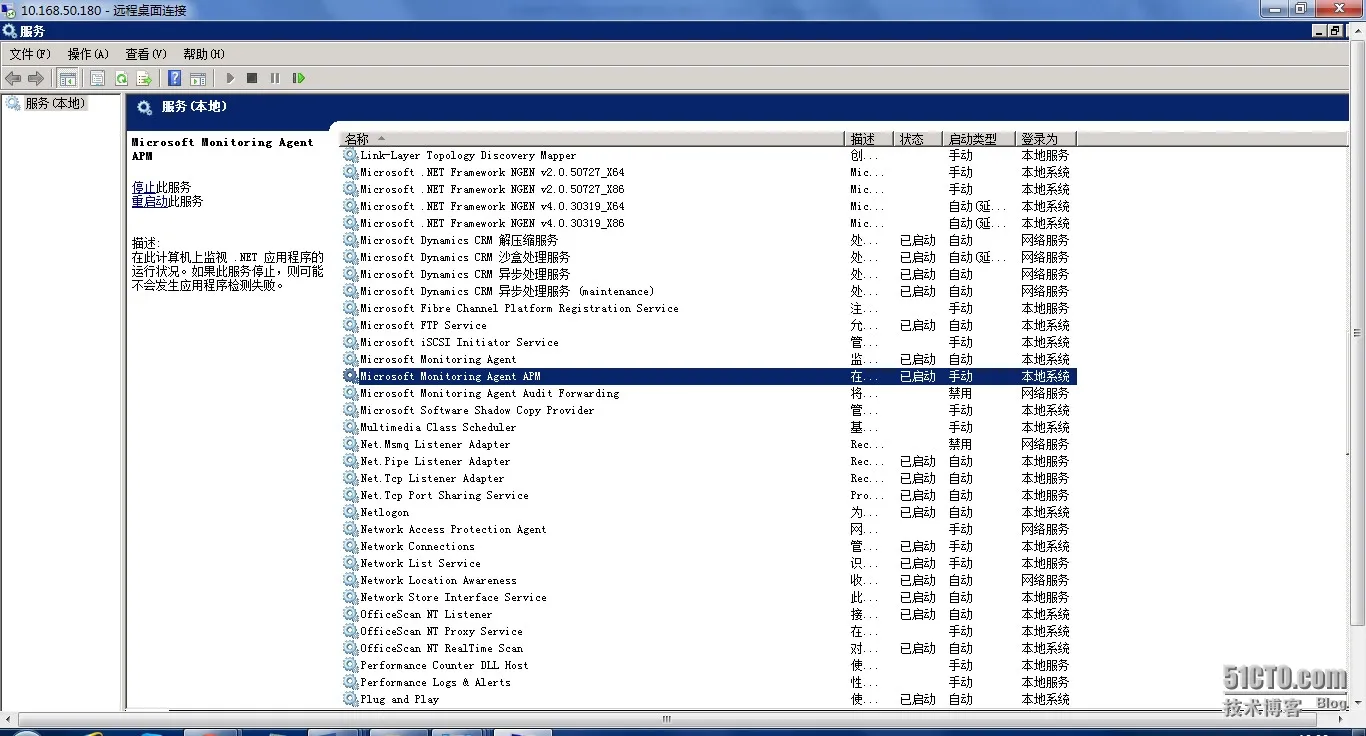Select Microsoft iSCSI Initiator Service

pos(709,342)
